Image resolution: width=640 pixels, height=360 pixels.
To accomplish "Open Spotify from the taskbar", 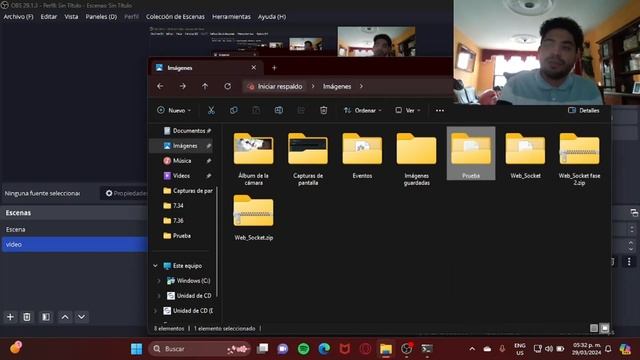I will coord(303,349).
